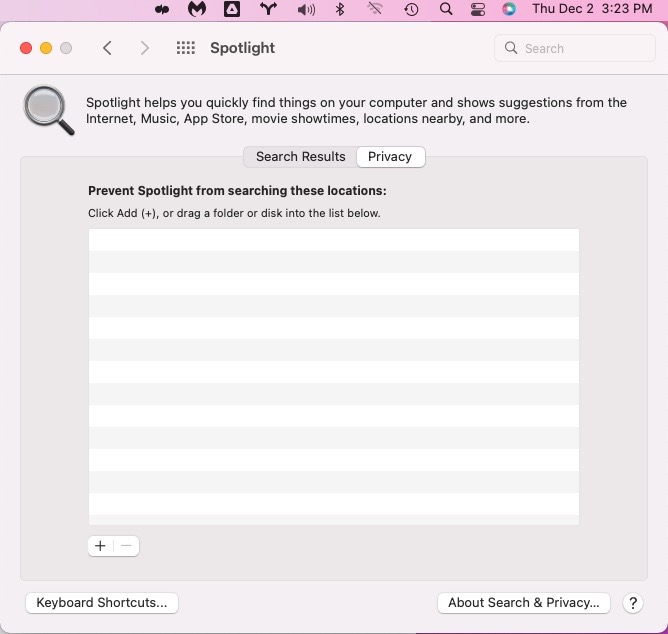Click the Wi-Fi off status icon

click(x=375, y=9)
